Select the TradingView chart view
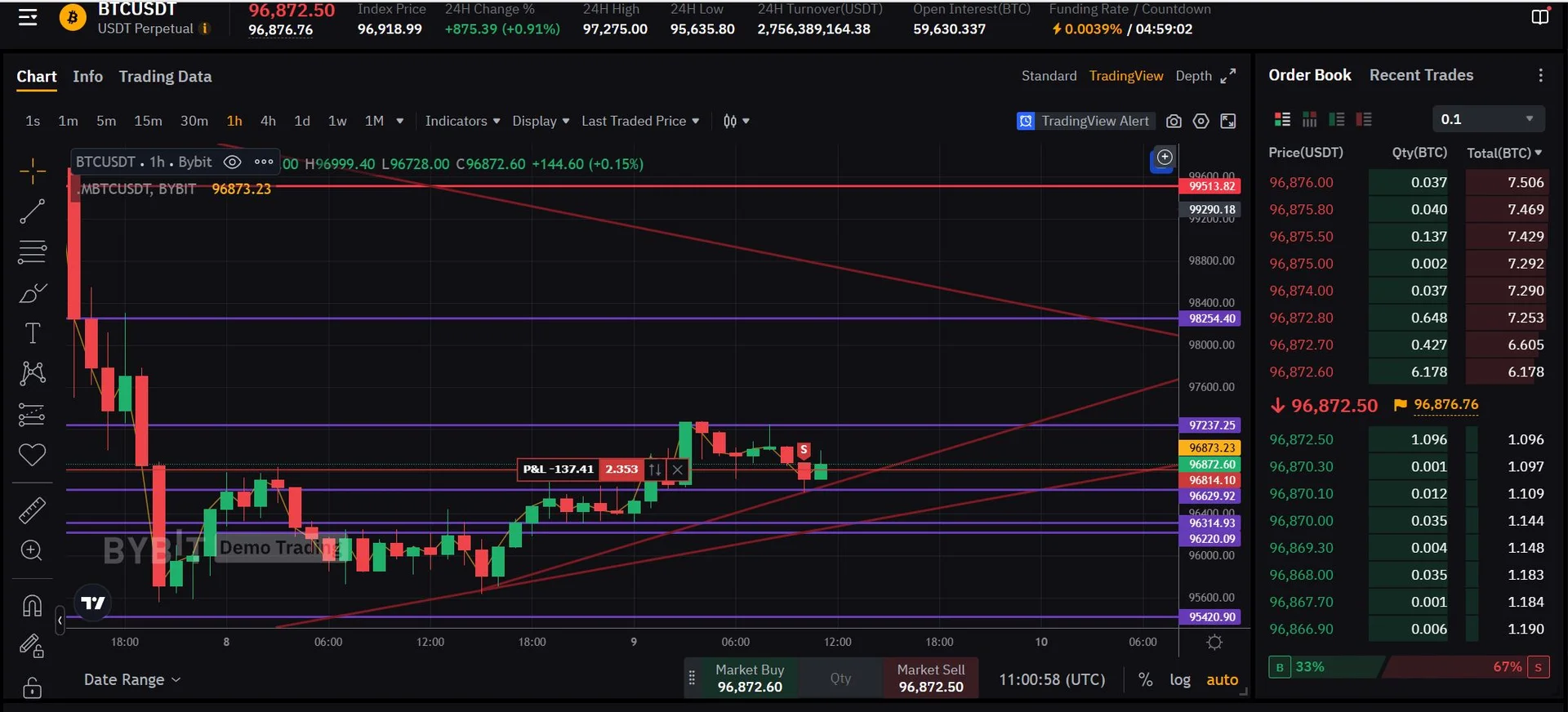 pyautogui.click(x=1126, y=76)
